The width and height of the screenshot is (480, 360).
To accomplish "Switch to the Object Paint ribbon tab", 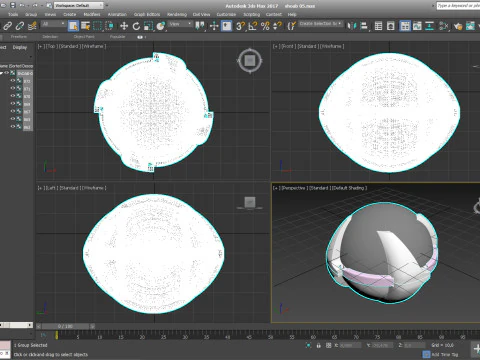I will (84, 37).
